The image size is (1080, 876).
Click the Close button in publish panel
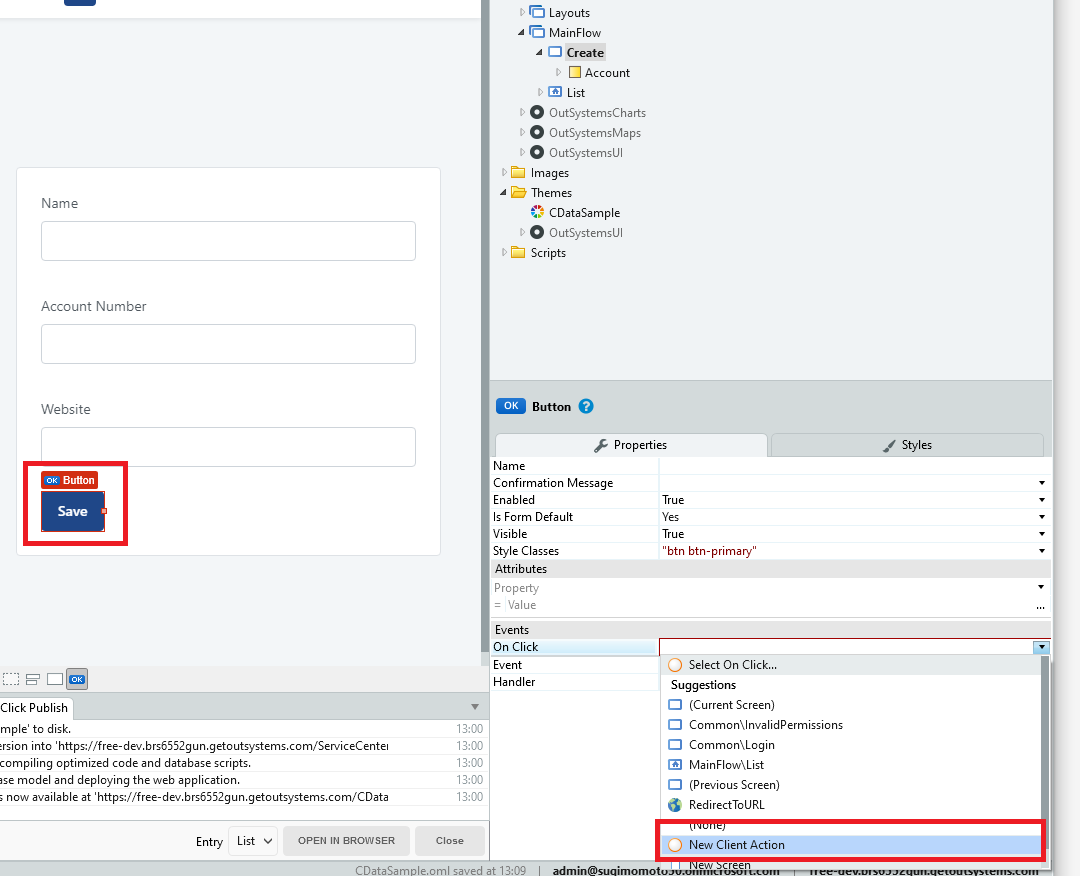[450, 841]
